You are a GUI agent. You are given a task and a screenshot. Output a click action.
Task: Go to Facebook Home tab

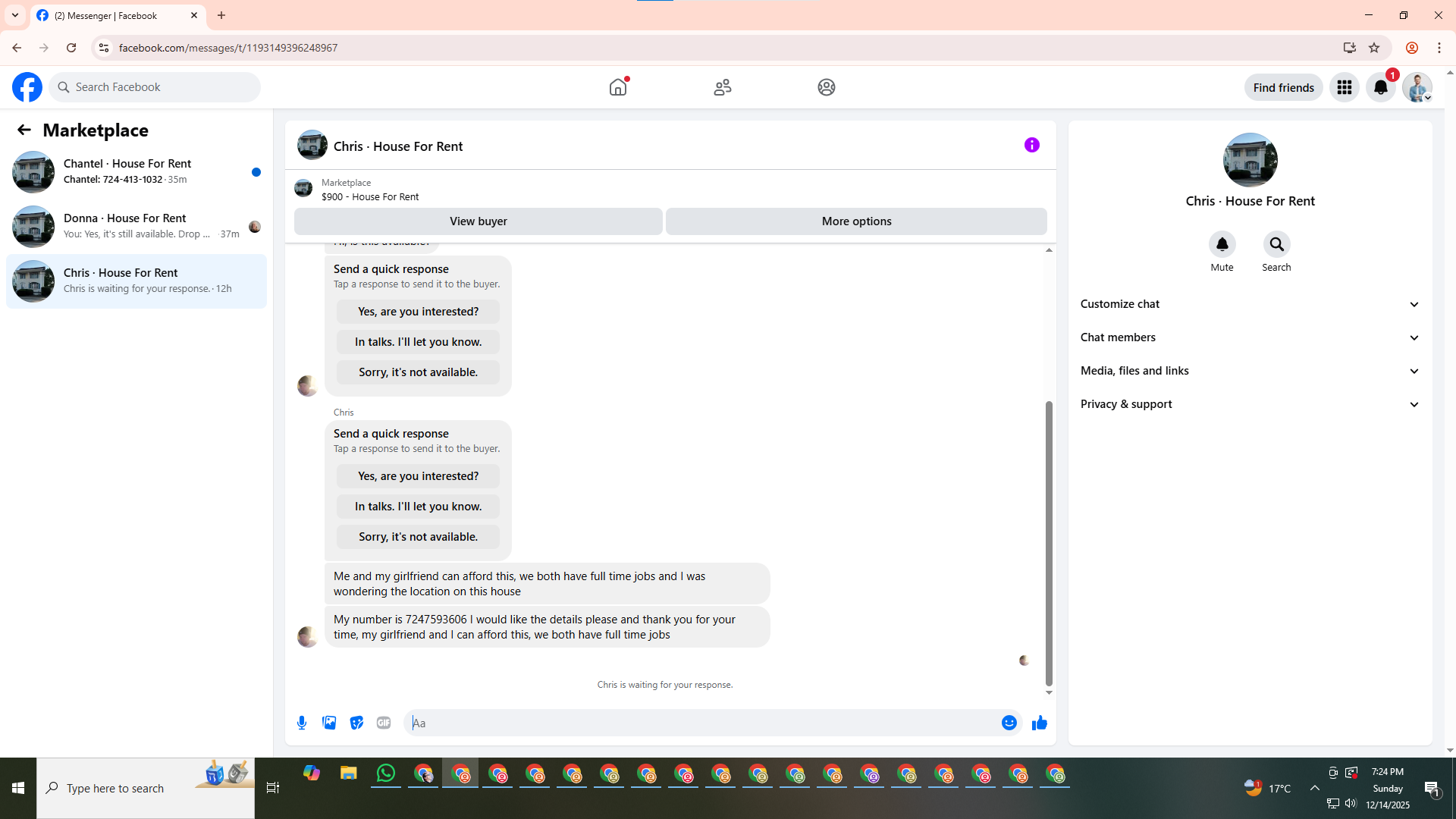pyautogui.click(x=618, y=87)
